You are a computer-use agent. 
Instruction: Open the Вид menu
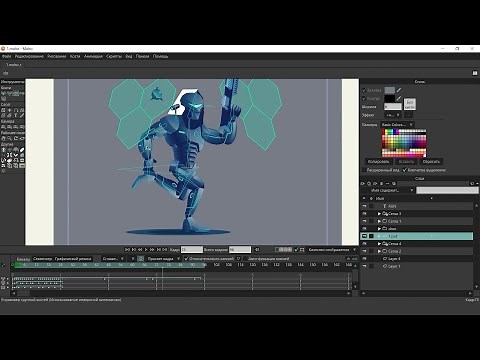(x=129, y=56)
